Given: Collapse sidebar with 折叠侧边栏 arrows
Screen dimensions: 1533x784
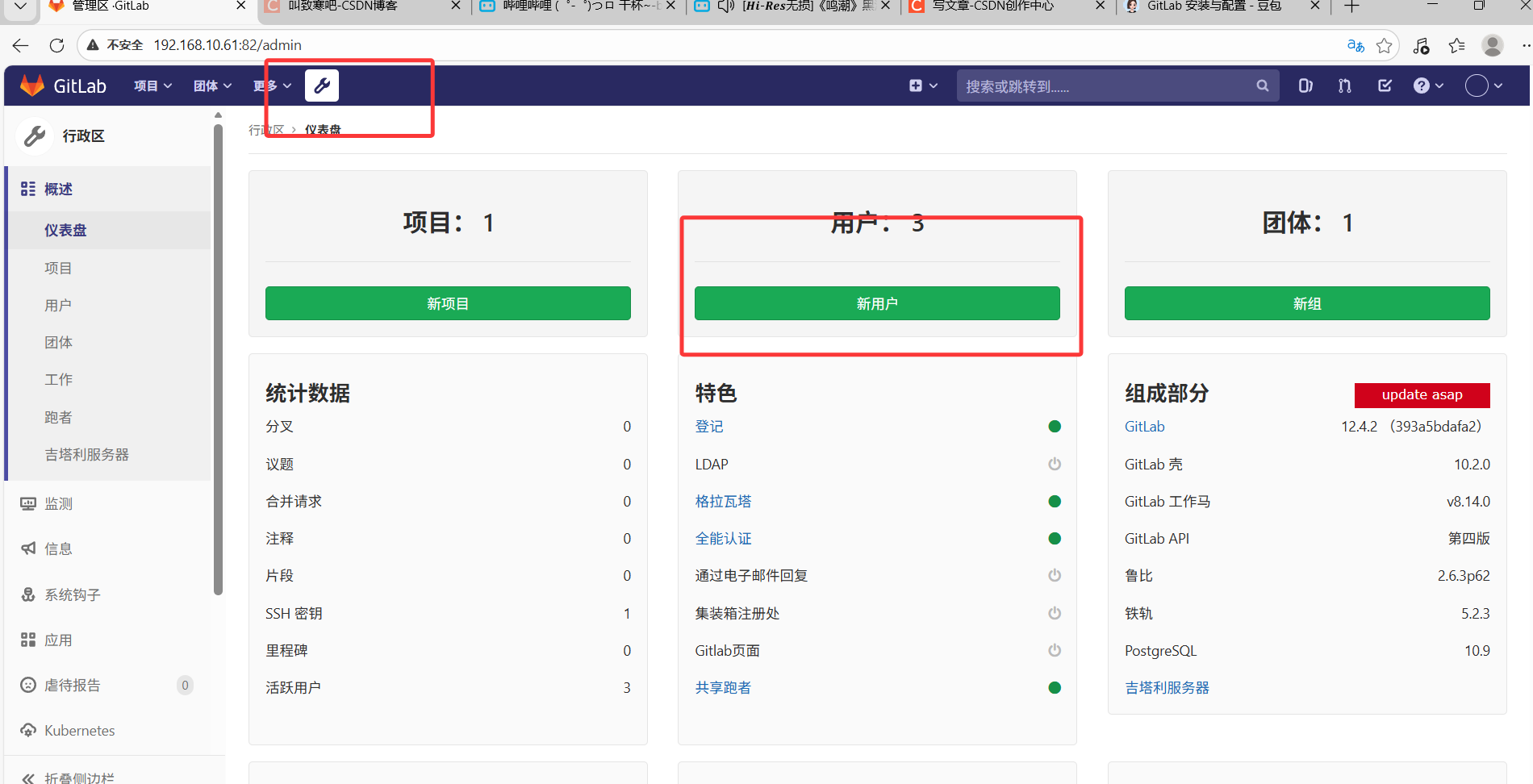Looking at the screenshot, I should coord(28,778).
